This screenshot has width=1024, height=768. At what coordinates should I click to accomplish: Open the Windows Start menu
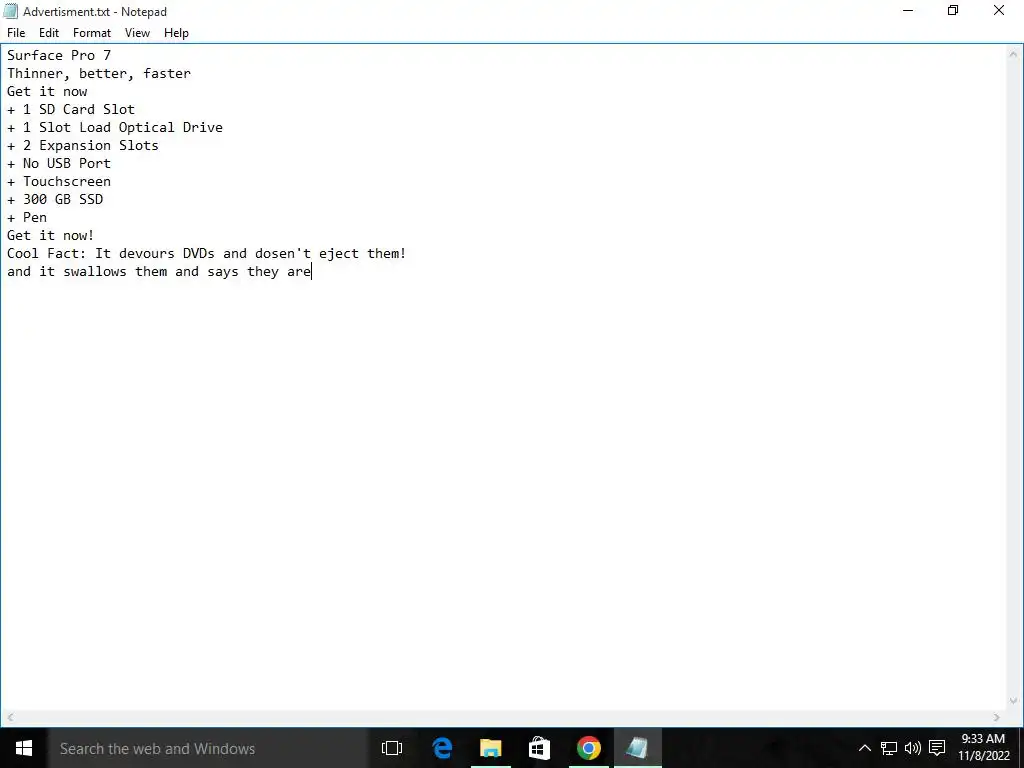[x=24, y=748]
